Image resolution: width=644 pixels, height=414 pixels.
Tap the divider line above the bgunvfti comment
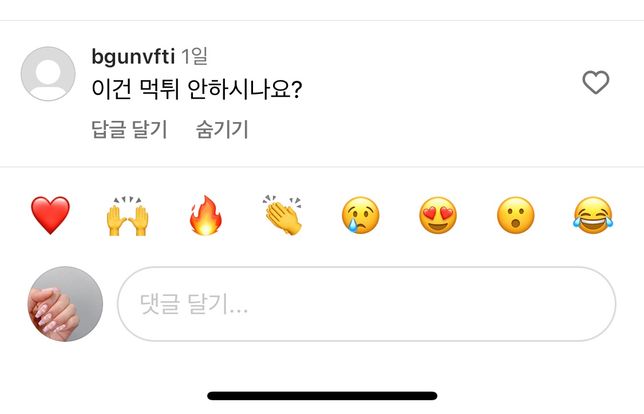tap(322, 20)
